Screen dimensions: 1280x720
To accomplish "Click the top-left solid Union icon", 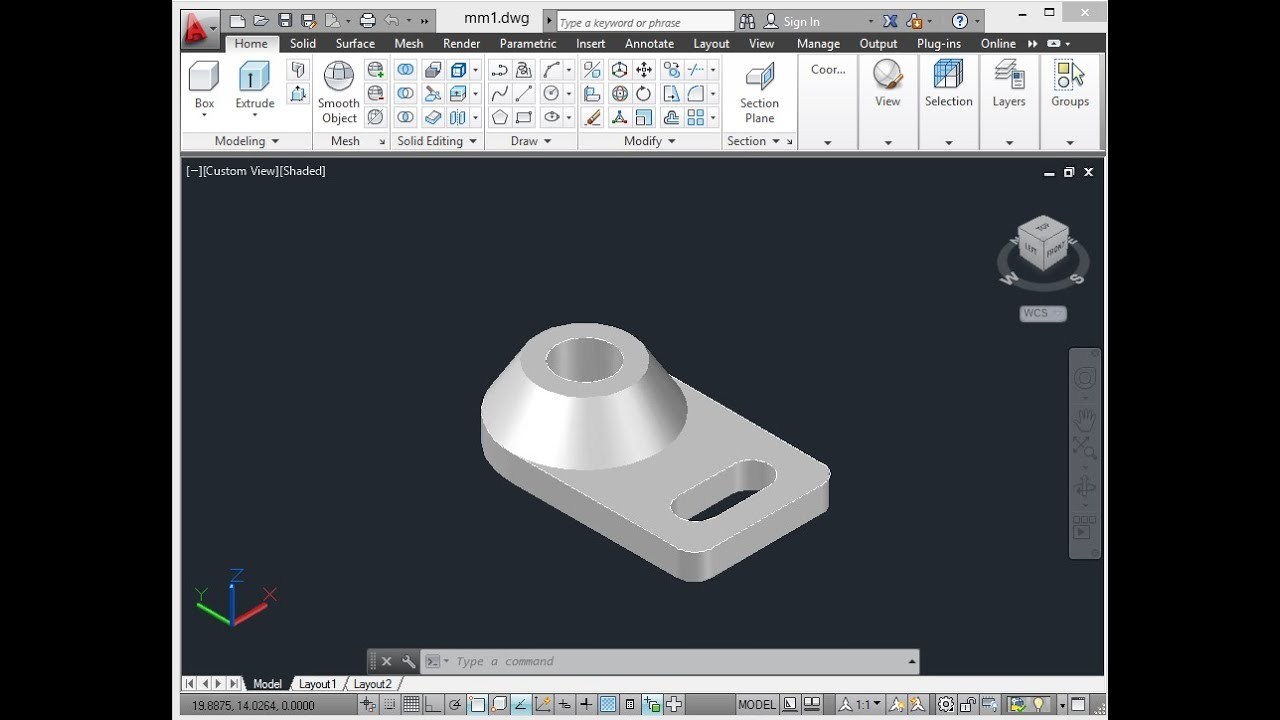I will pos(405,69).
